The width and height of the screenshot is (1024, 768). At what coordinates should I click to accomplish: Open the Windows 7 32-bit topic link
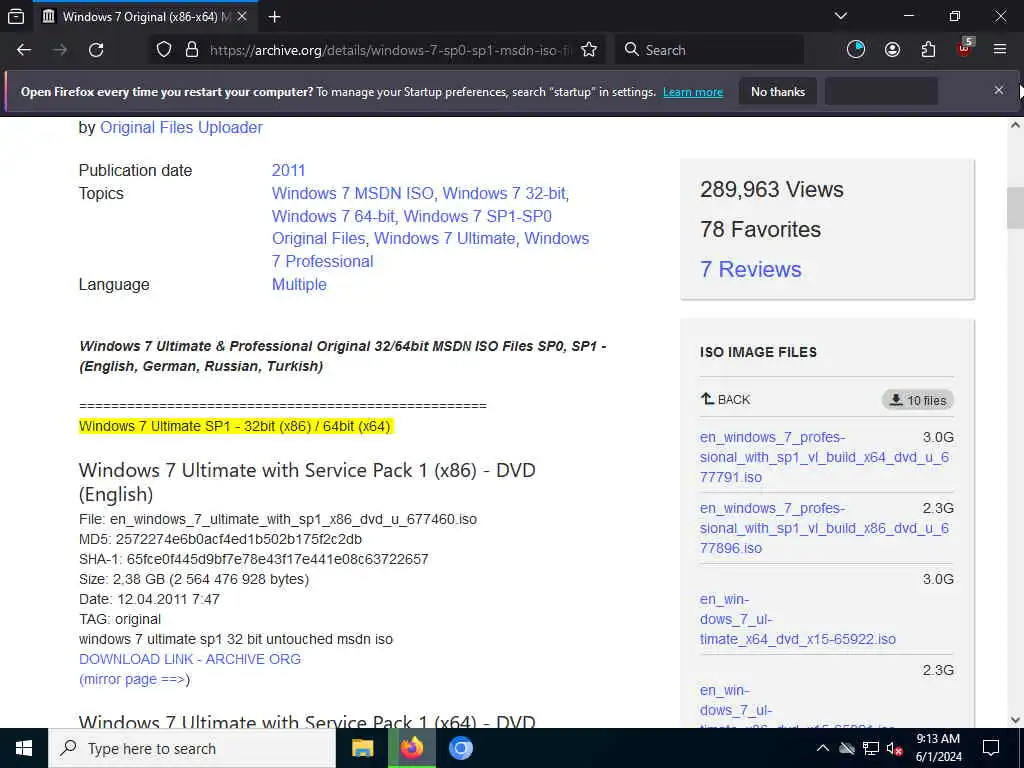pyautogui.click(x=504, y=193)
